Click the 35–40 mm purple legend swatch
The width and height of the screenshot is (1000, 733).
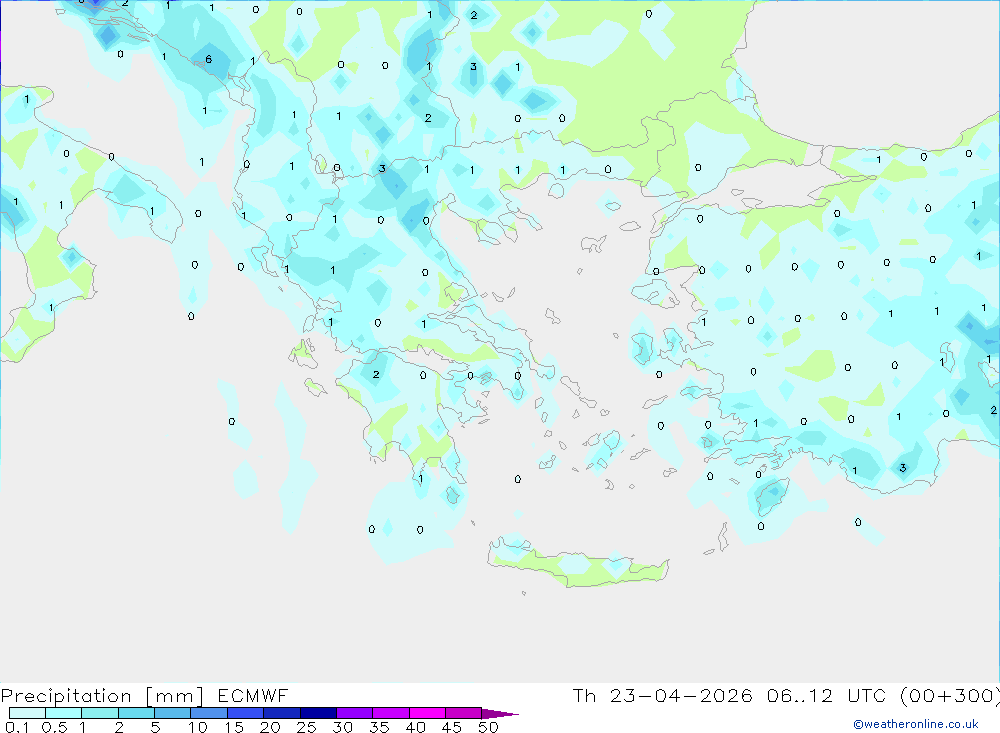(x=391, y=713)
